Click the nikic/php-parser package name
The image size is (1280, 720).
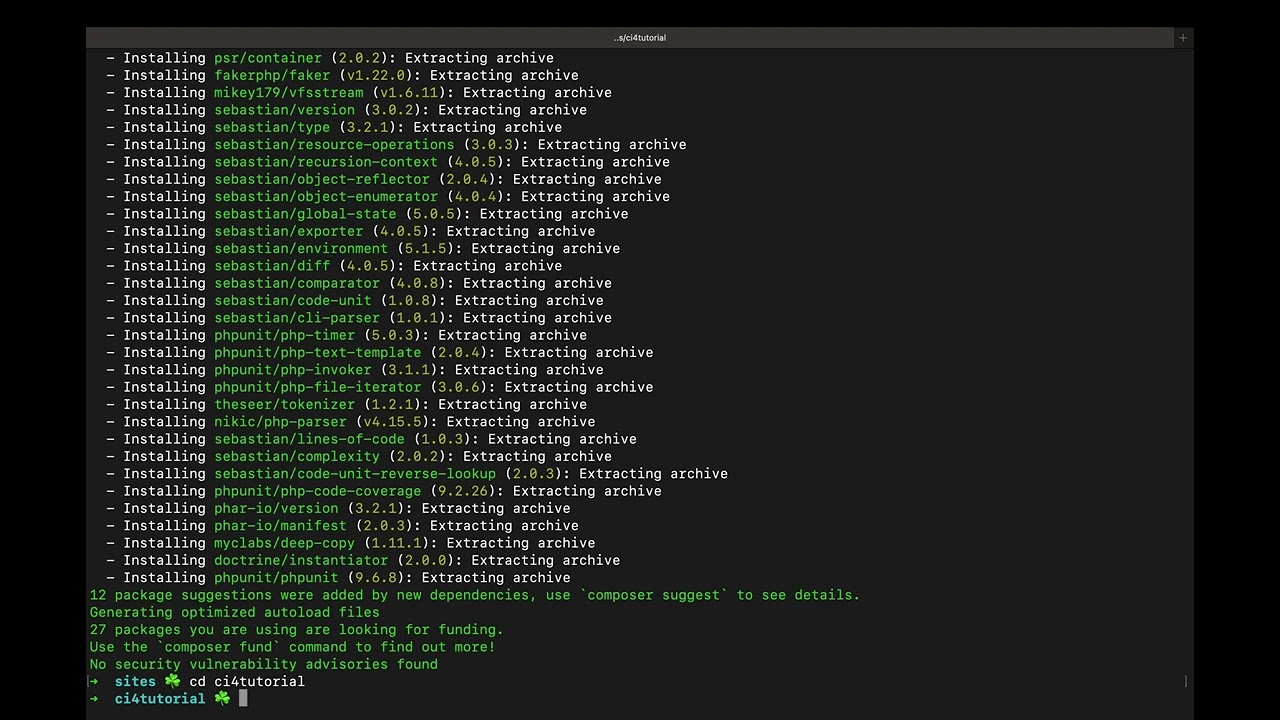[280, 422]
